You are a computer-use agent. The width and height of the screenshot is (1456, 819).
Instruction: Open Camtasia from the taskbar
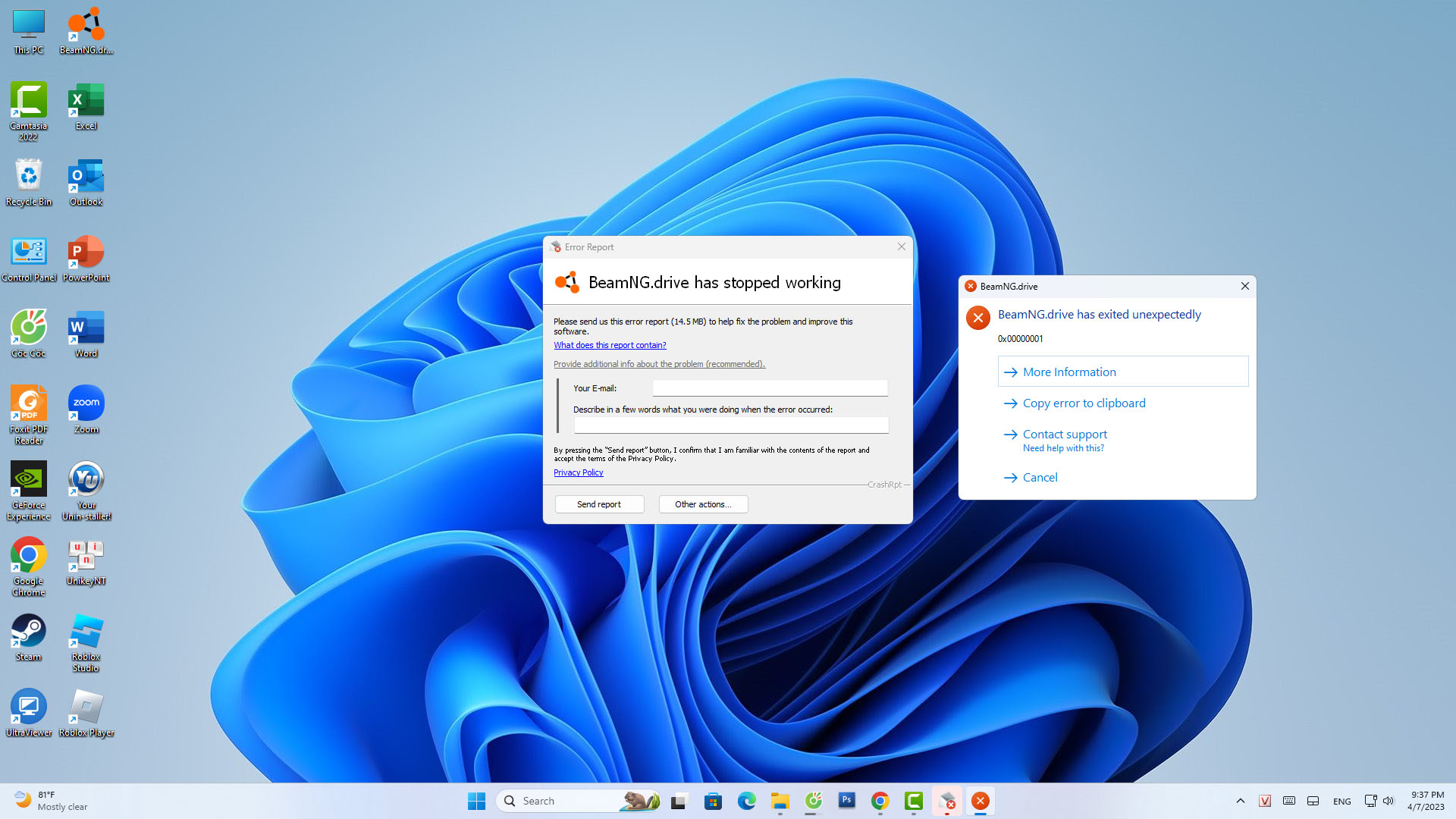[914, 801]
